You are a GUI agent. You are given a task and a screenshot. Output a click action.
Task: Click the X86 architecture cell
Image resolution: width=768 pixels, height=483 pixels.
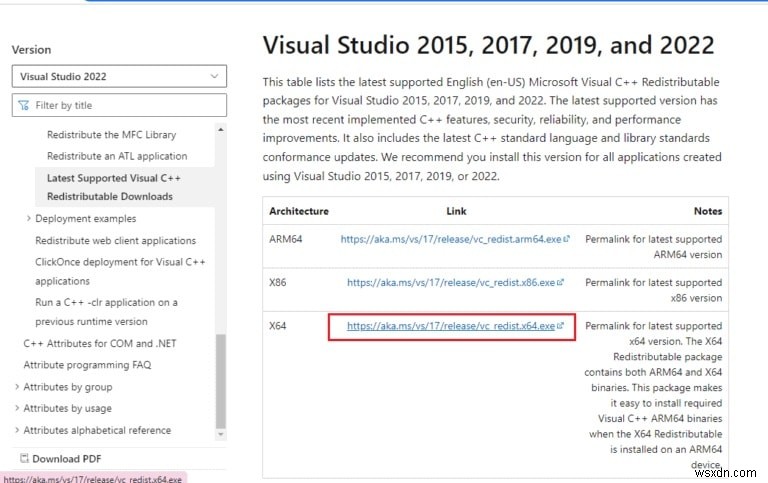[277, 283]
